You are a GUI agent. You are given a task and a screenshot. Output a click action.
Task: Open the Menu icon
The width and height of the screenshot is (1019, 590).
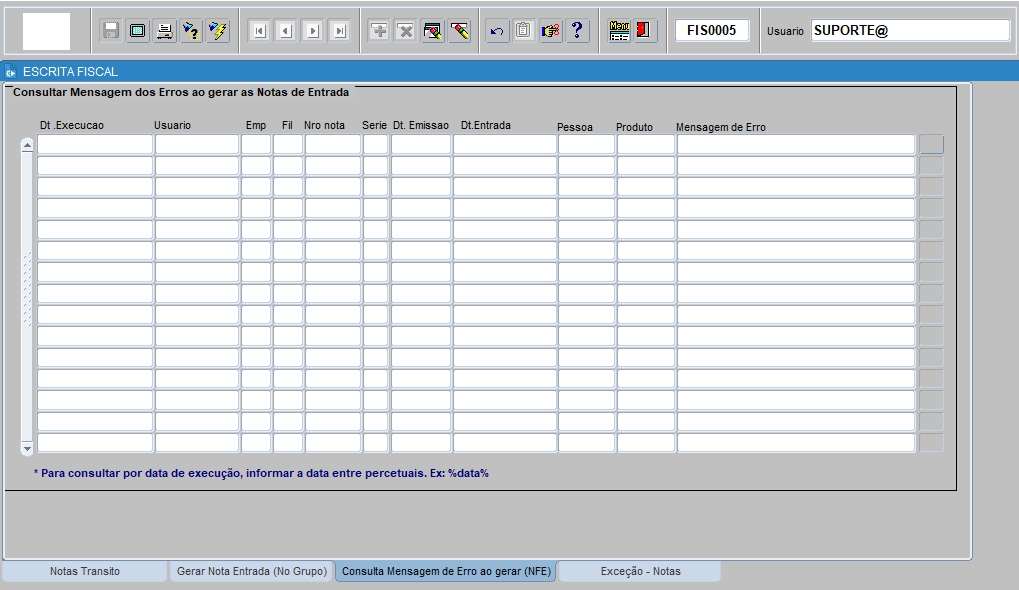(x=620, y=31)
